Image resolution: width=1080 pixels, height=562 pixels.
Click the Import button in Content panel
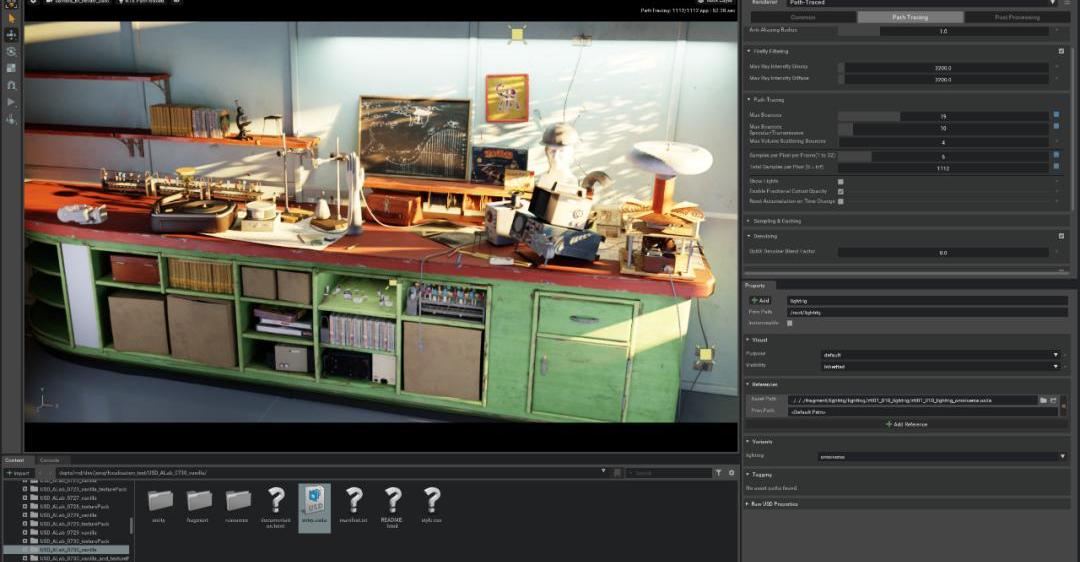[17, 472]
